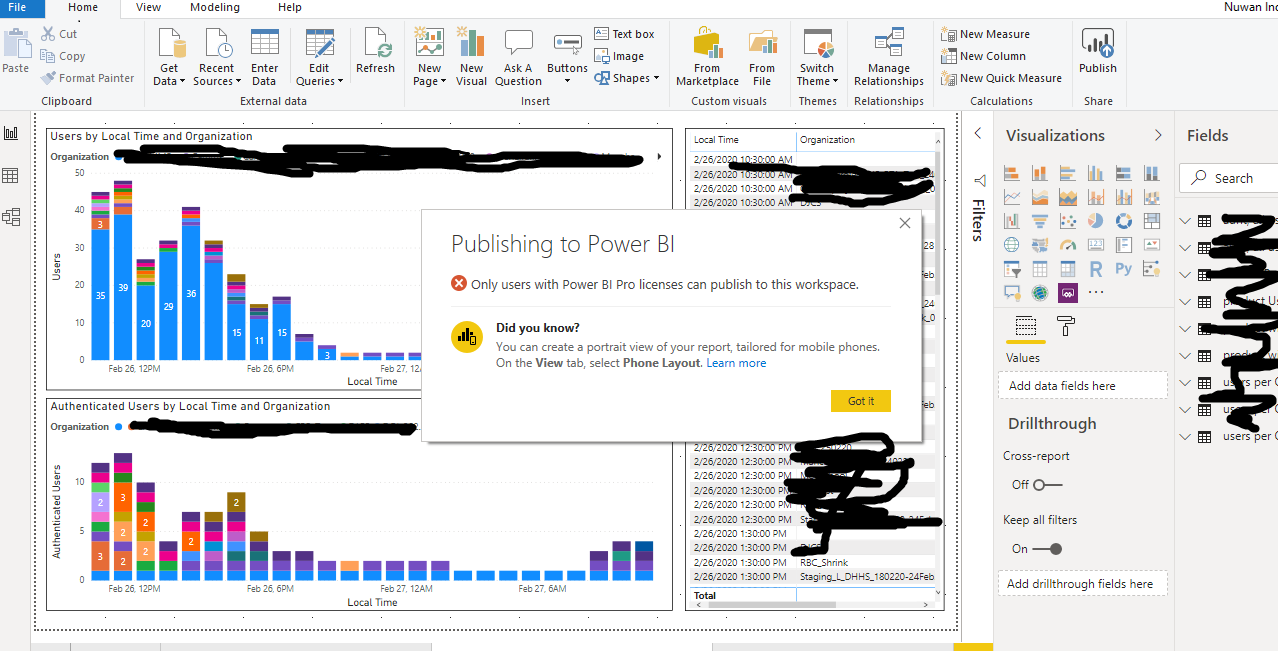The width and height of the screenshot is (1278, 651).
Task: Click Ask A Question in ribbon
Action: click(518, 58)
